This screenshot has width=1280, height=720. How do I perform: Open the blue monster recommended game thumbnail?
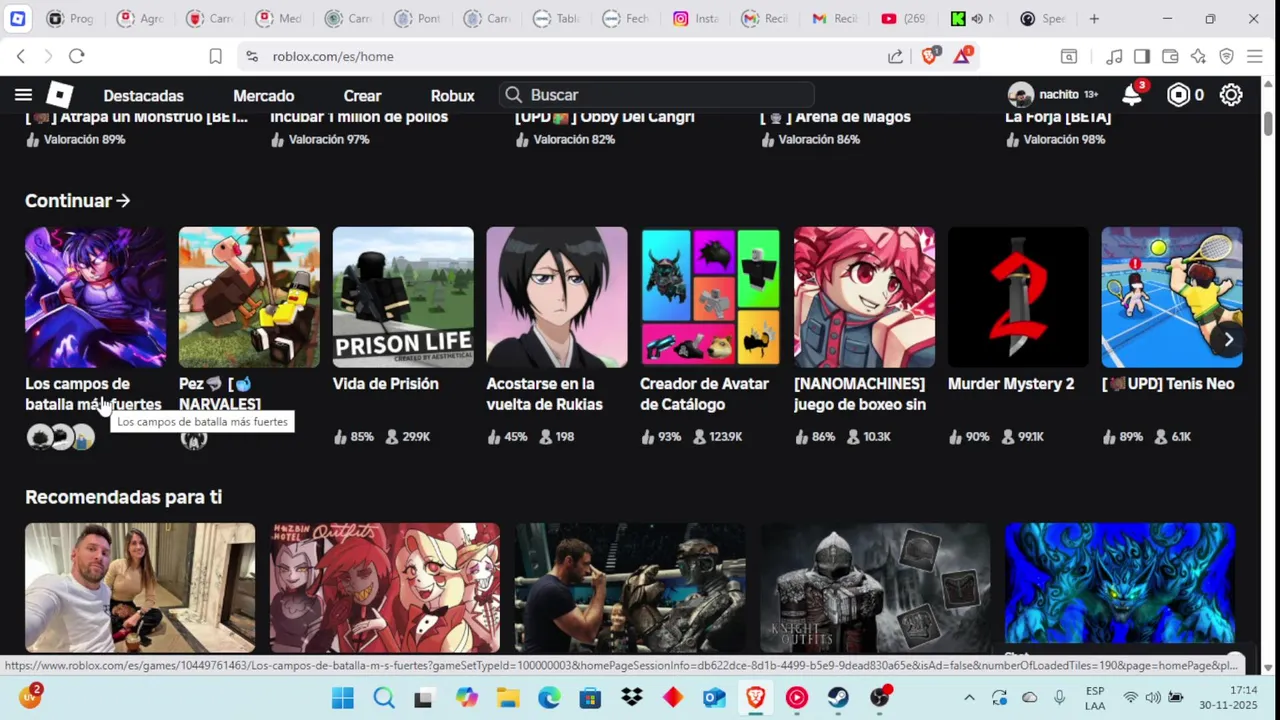(x=1120, y=588)
